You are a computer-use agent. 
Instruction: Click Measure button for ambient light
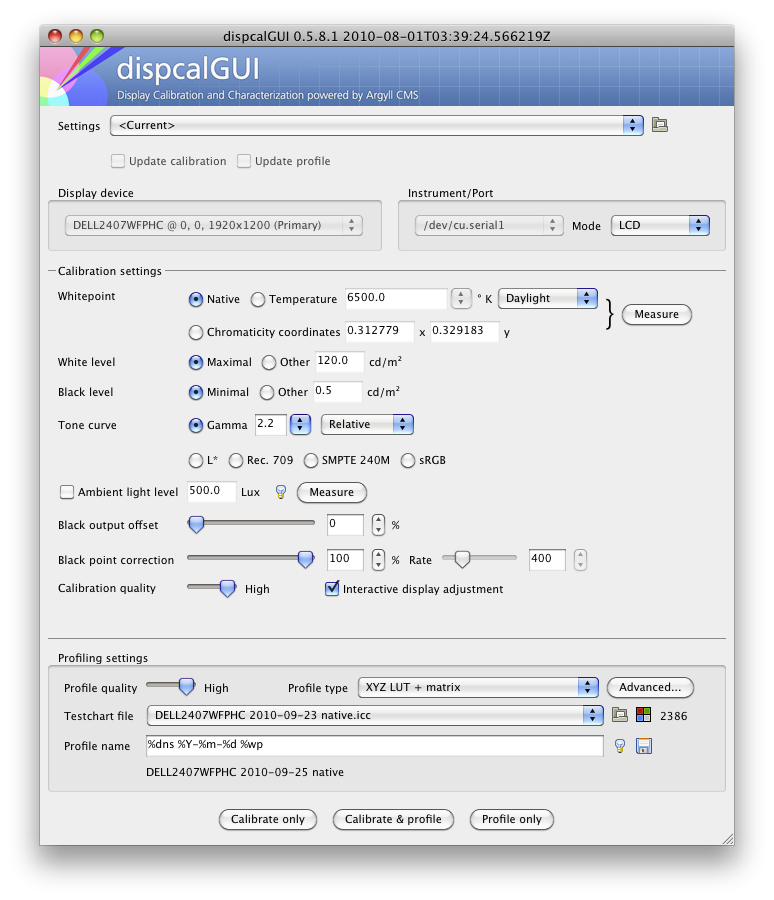tap(332, 492)
